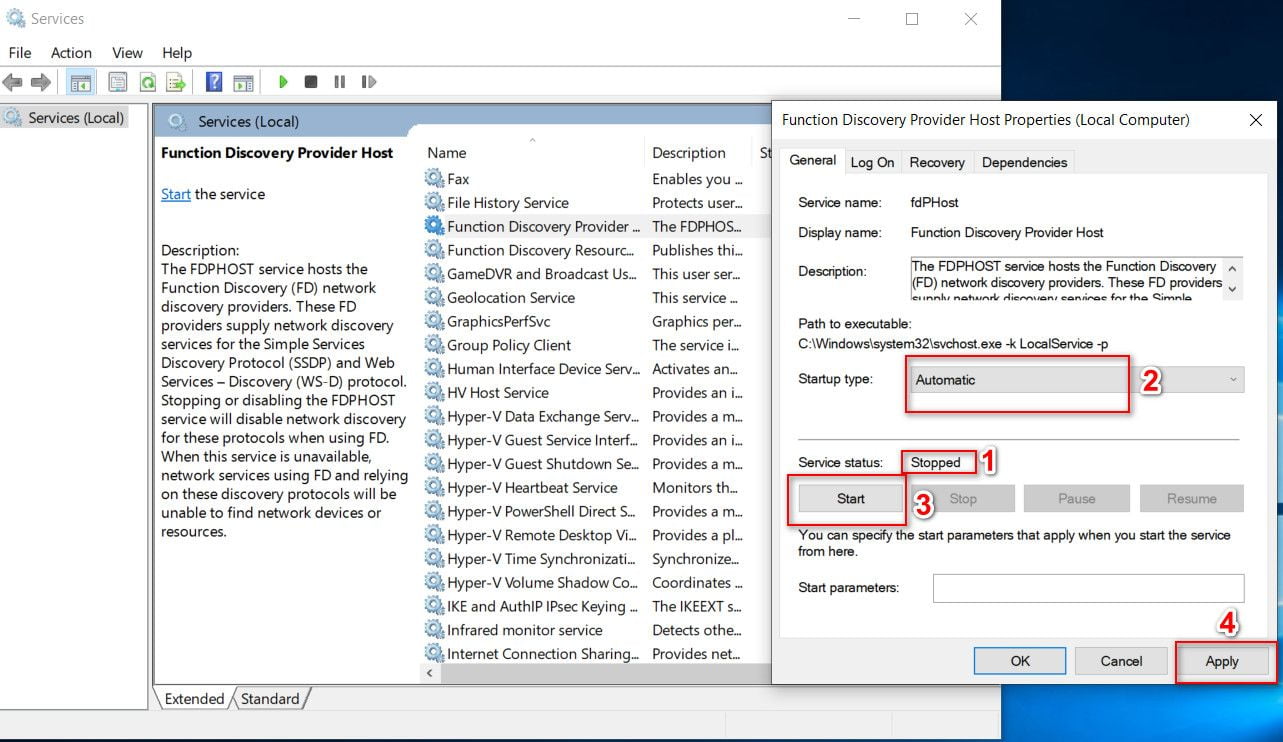The height and width of the screenshot is (742, 1283).
Task: Switch to the Log On tab
Action: pyautogui.click(x=872, y=162)
